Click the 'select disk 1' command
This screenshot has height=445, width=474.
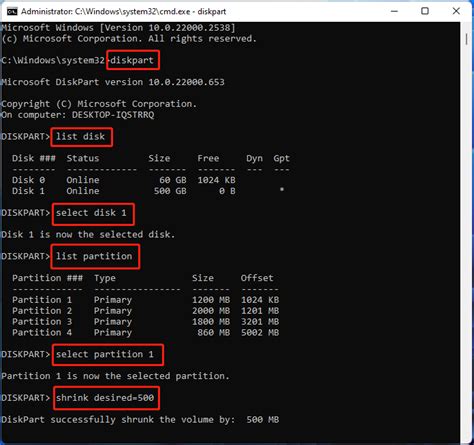91,213
